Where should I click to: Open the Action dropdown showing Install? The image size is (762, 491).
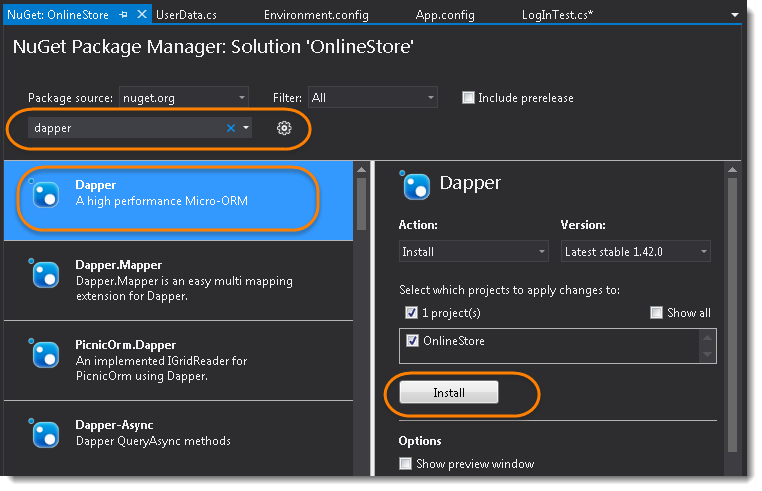pyautogui.click(x=473, y=251)
